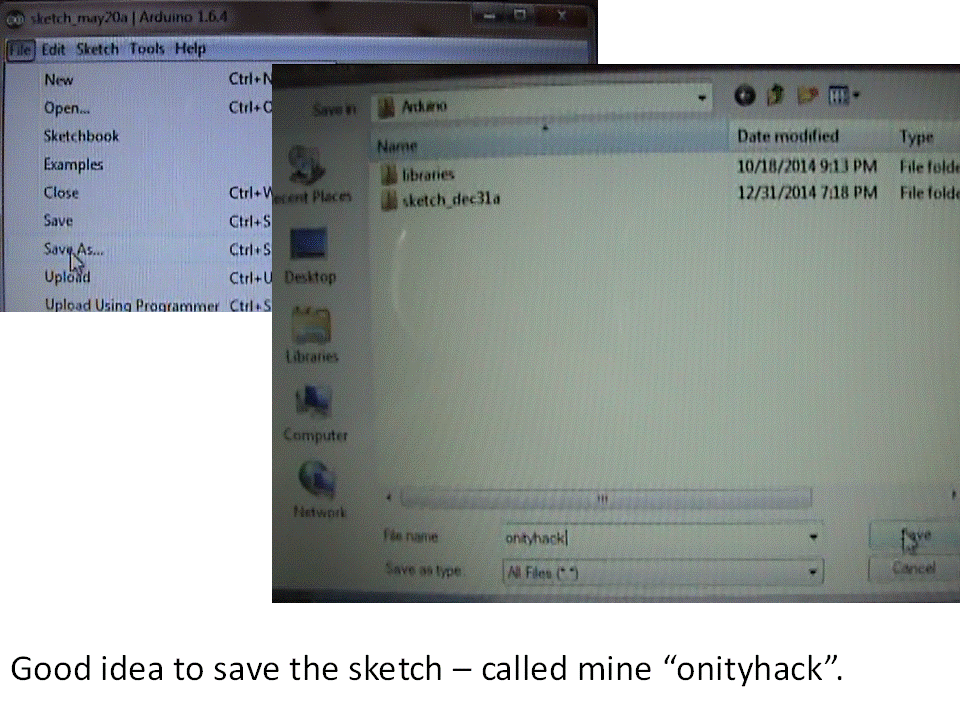The width and height of the screenshot is (960, 720).
Task: Open the File menu in Arduino
Action: click(20, 50)
